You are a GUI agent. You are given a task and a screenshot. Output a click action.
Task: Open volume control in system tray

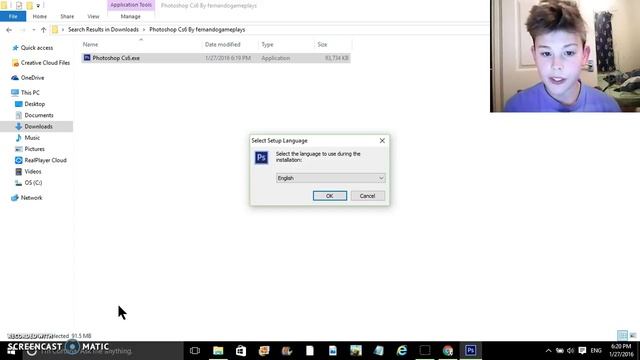tap(571, 351)
